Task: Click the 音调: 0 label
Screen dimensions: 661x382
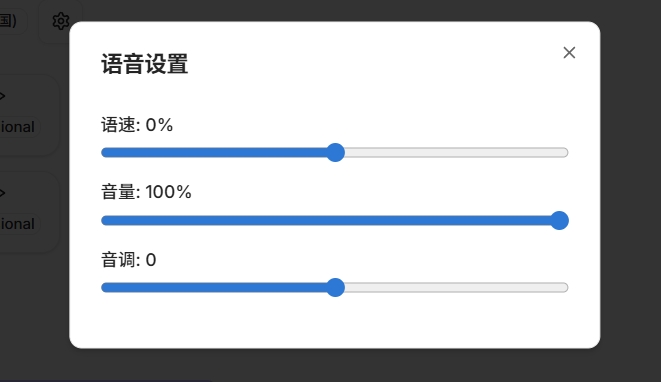Action: 129,260
